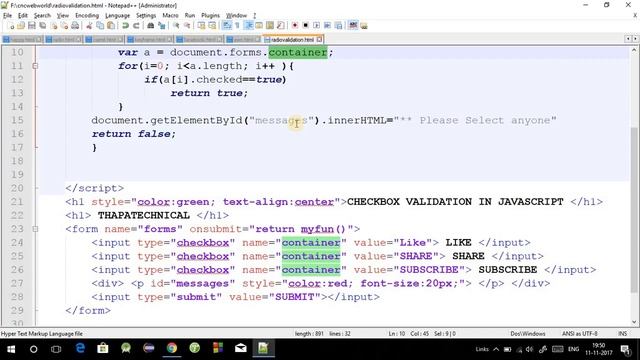Image resolution: width=640 pixels, height=360 pixels.
Task: Play back recorded macro icon
Action: click(x=316, y=26)
